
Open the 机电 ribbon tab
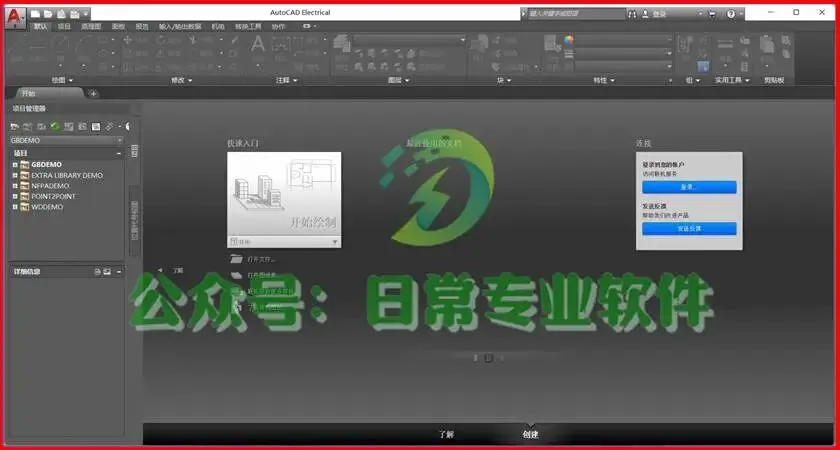(219, 26)
